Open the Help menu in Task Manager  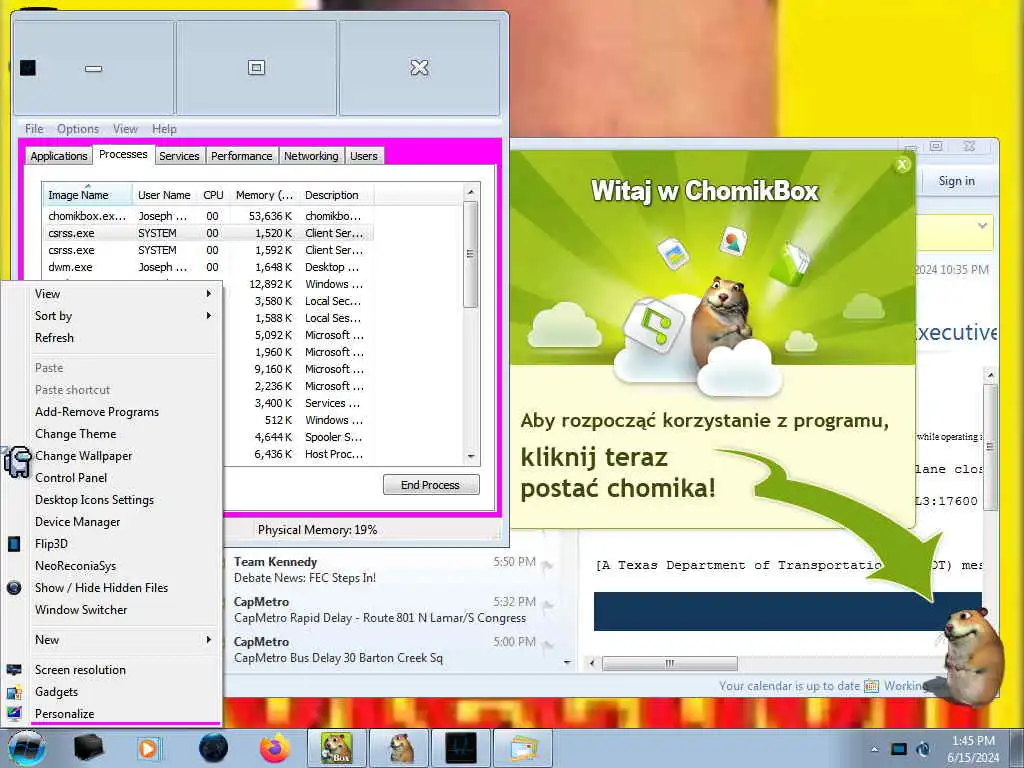[165, 129]
